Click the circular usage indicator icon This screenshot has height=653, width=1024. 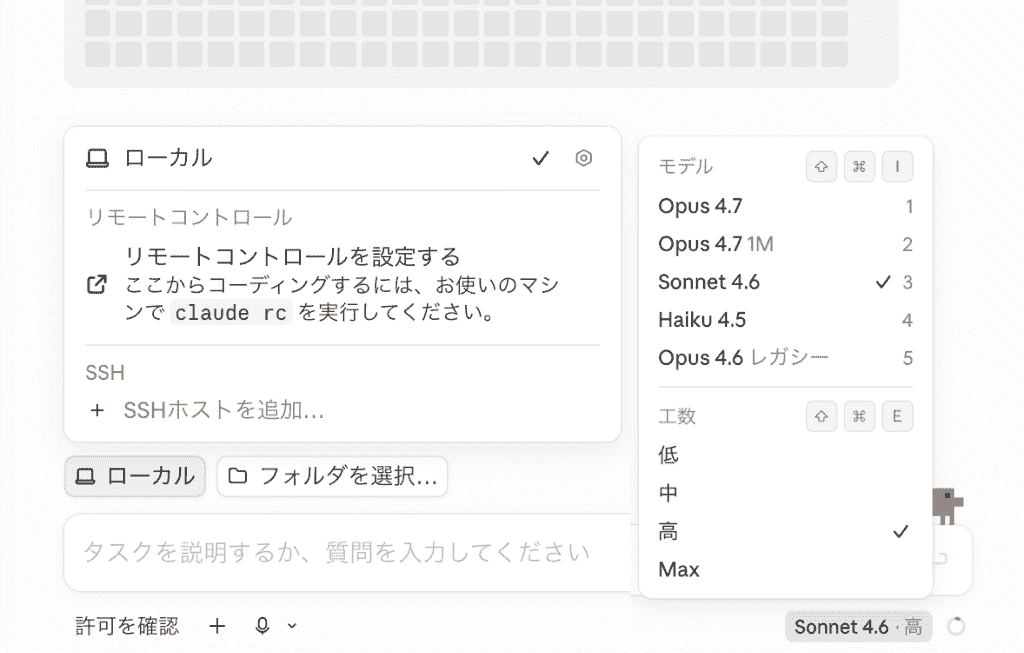point(955,626)
